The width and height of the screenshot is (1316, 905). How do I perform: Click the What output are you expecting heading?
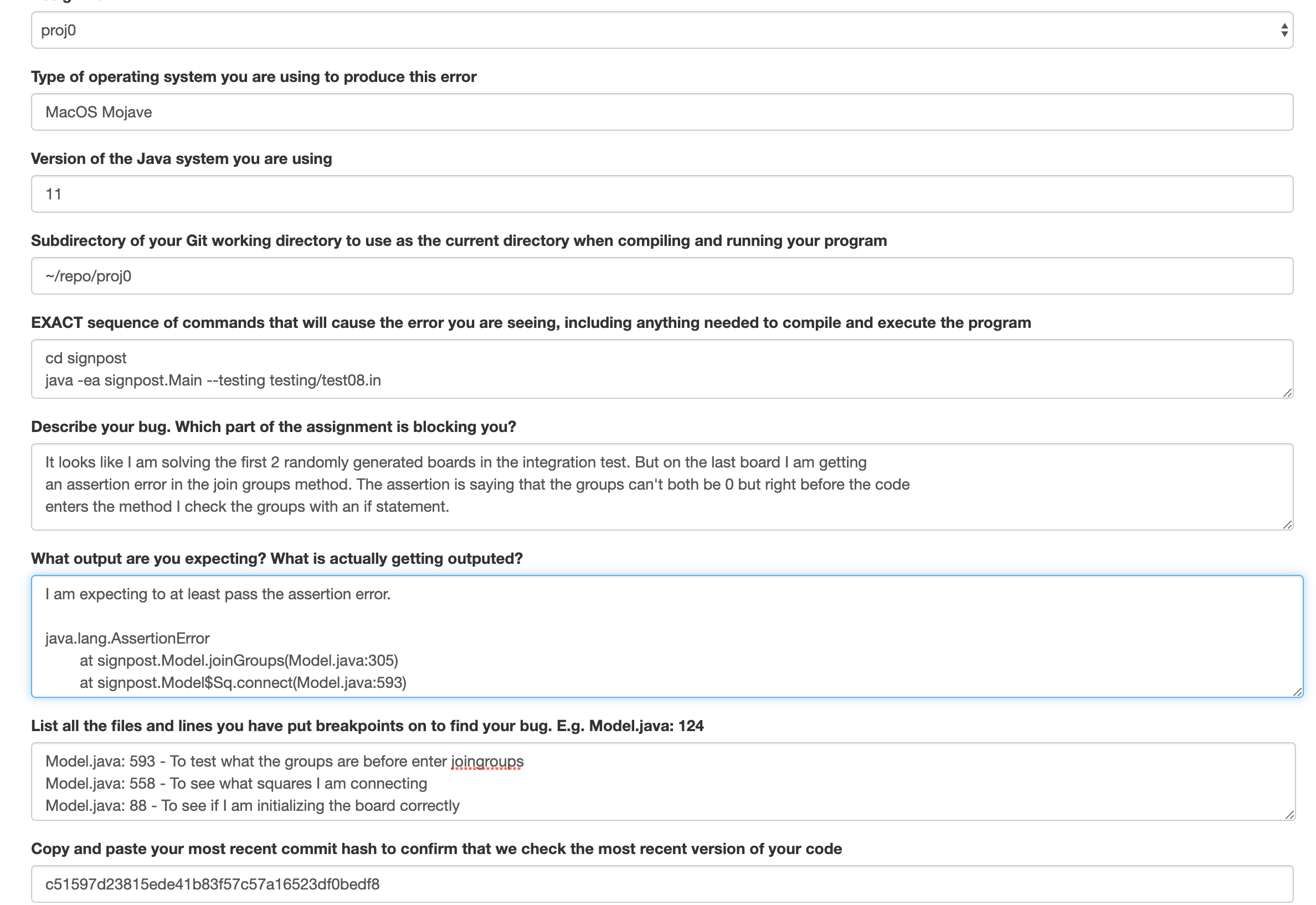point(277,558)
